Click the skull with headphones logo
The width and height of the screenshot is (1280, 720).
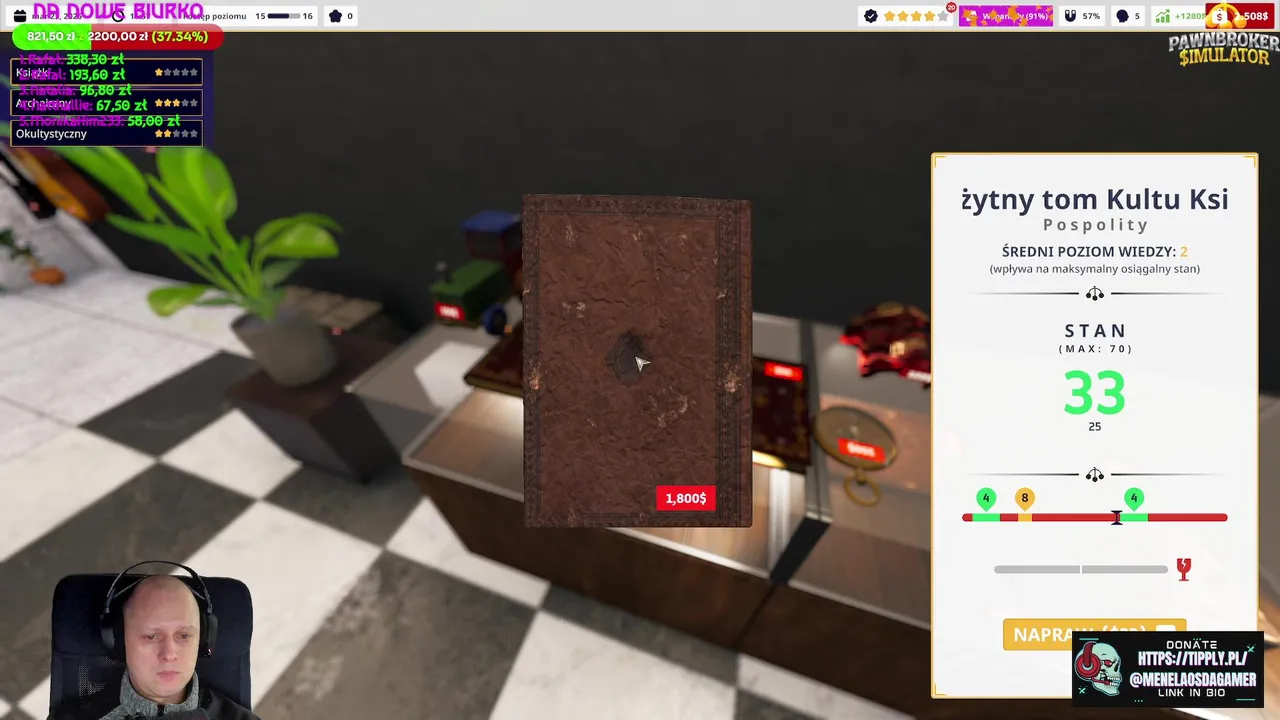click(x=1099, y=669)
